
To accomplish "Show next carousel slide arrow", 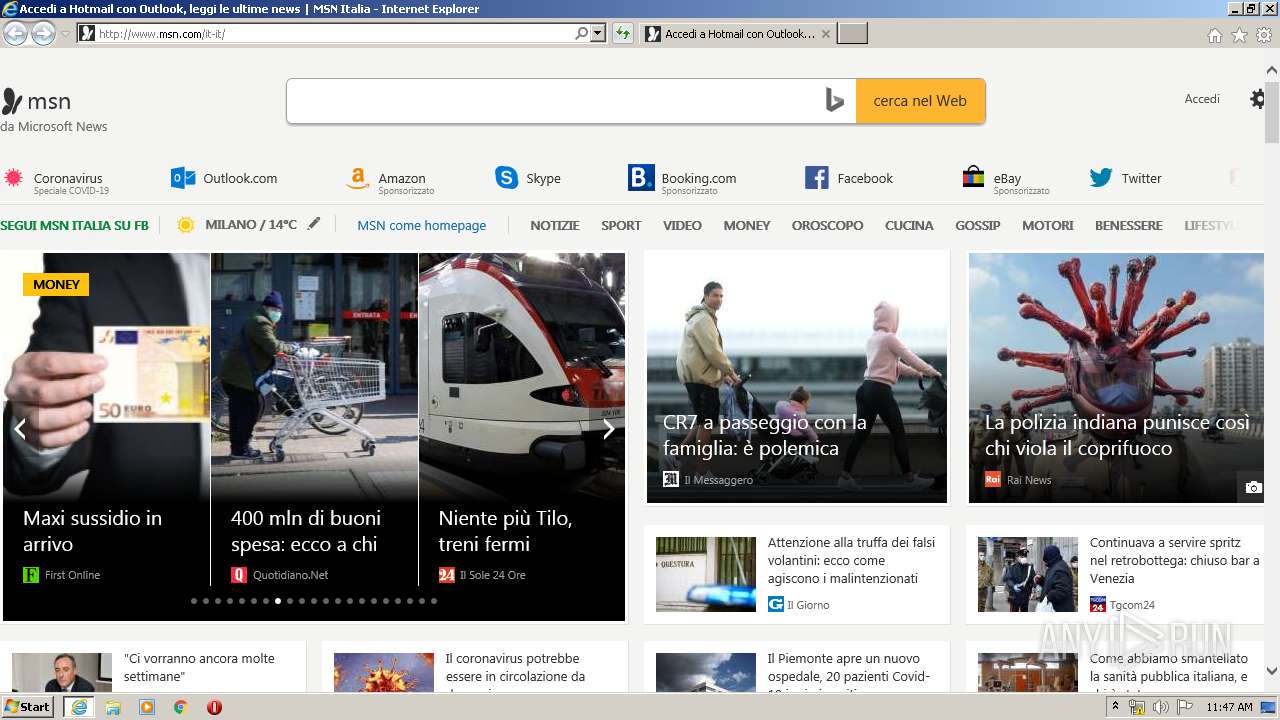I will [x=607, y=429].
